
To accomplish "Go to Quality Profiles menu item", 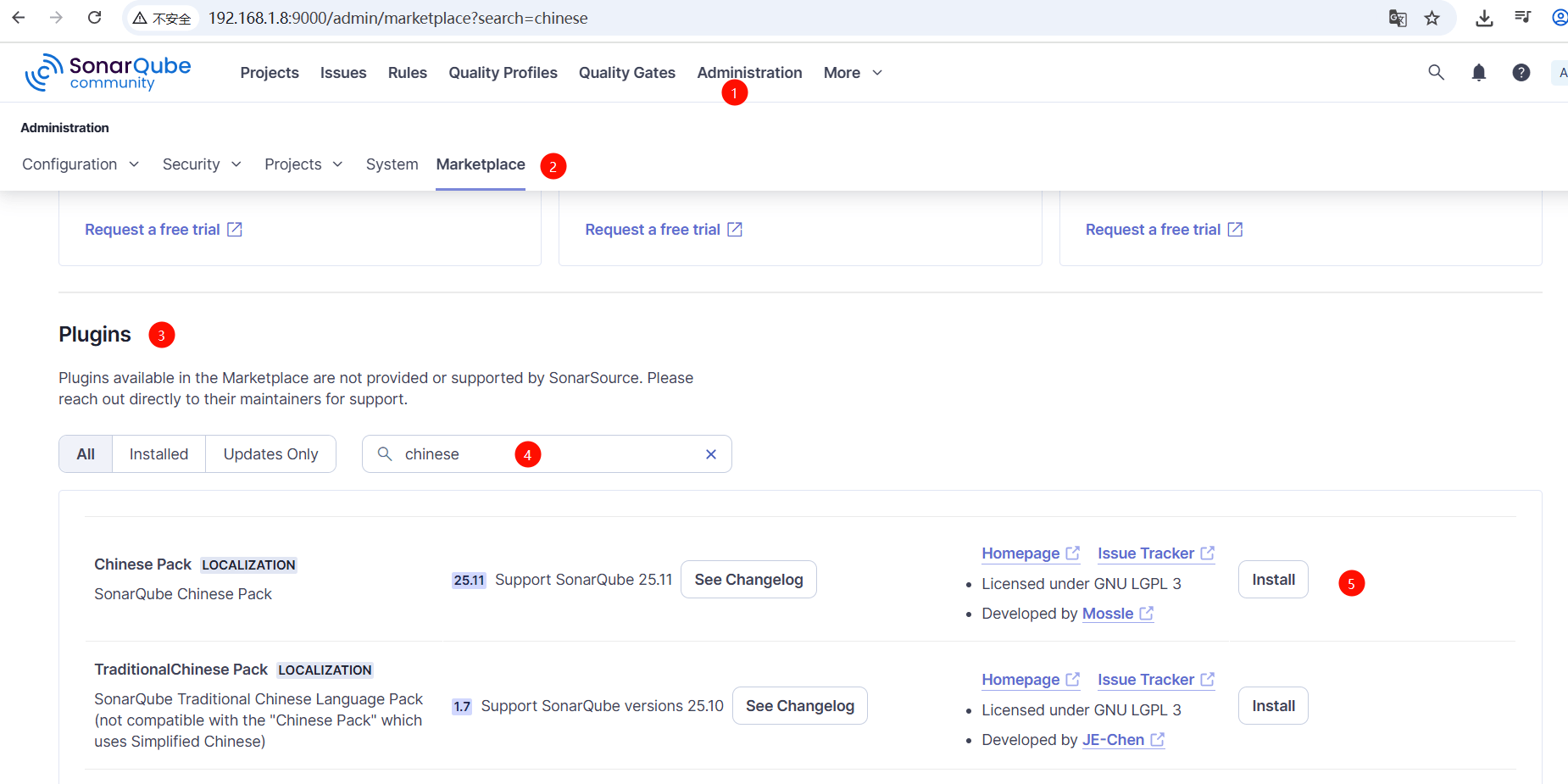I will pyautogui.click(x=503, y=73).
